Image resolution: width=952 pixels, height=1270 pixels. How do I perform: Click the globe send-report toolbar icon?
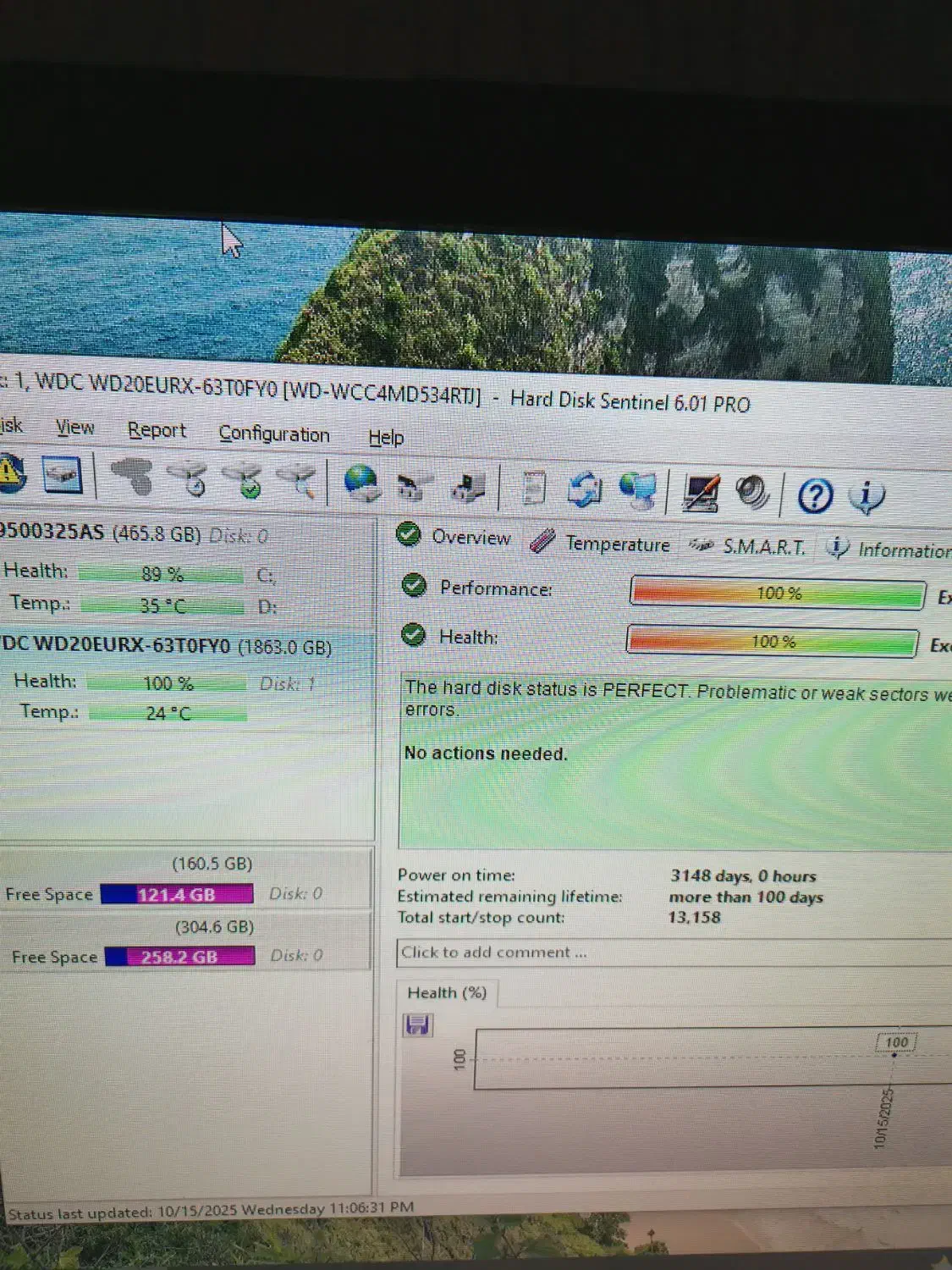coord(361,483)
